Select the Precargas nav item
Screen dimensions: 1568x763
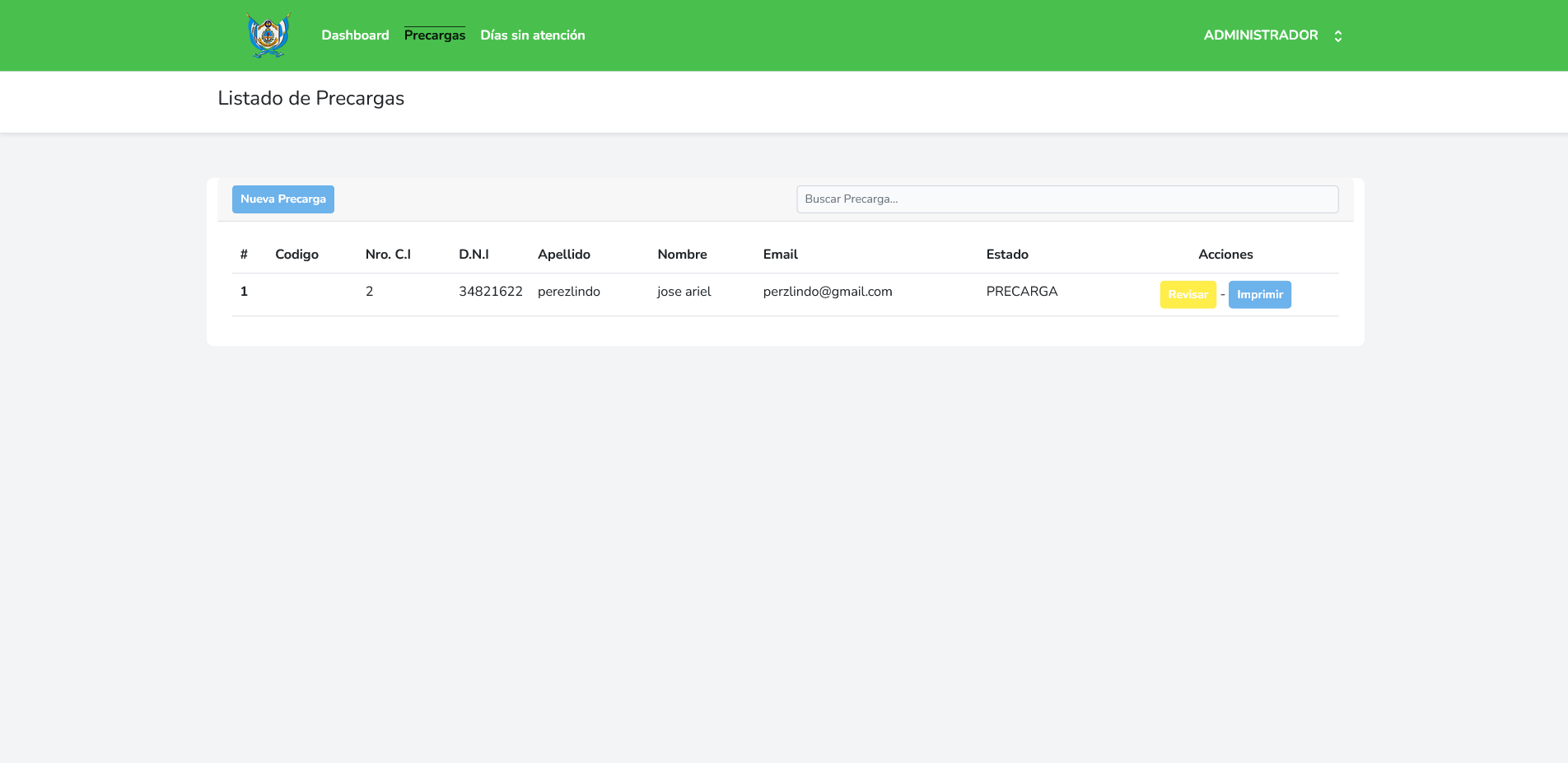pos(434,35)
